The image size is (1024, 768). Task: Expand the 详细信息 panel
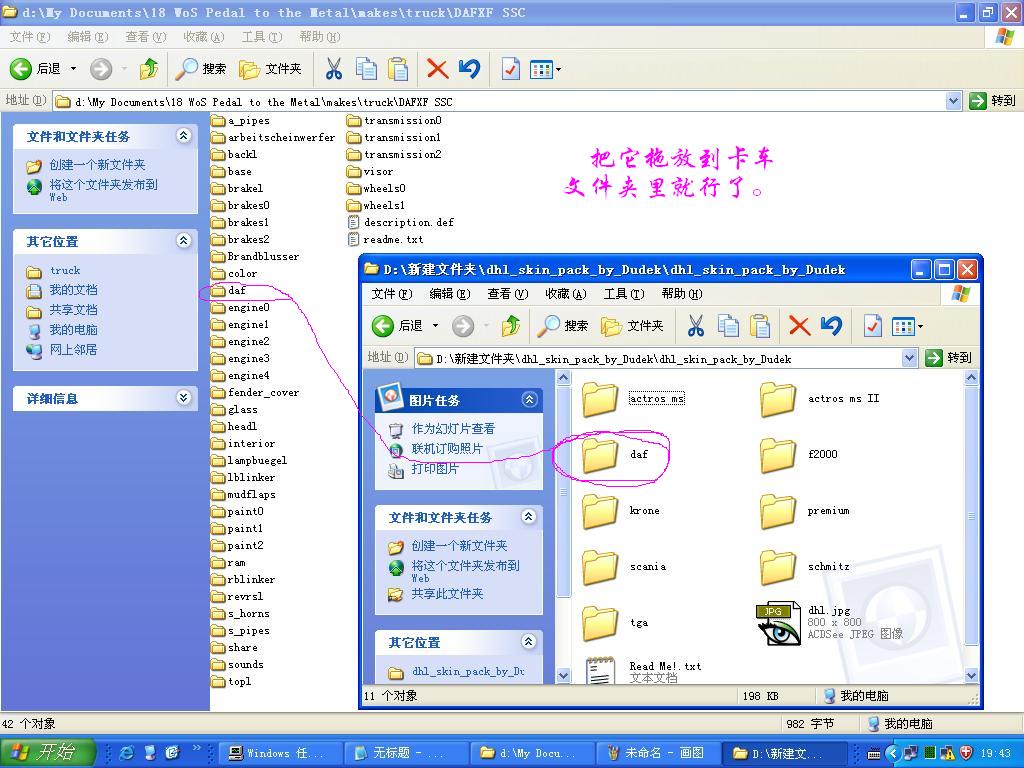coord(183,398)
